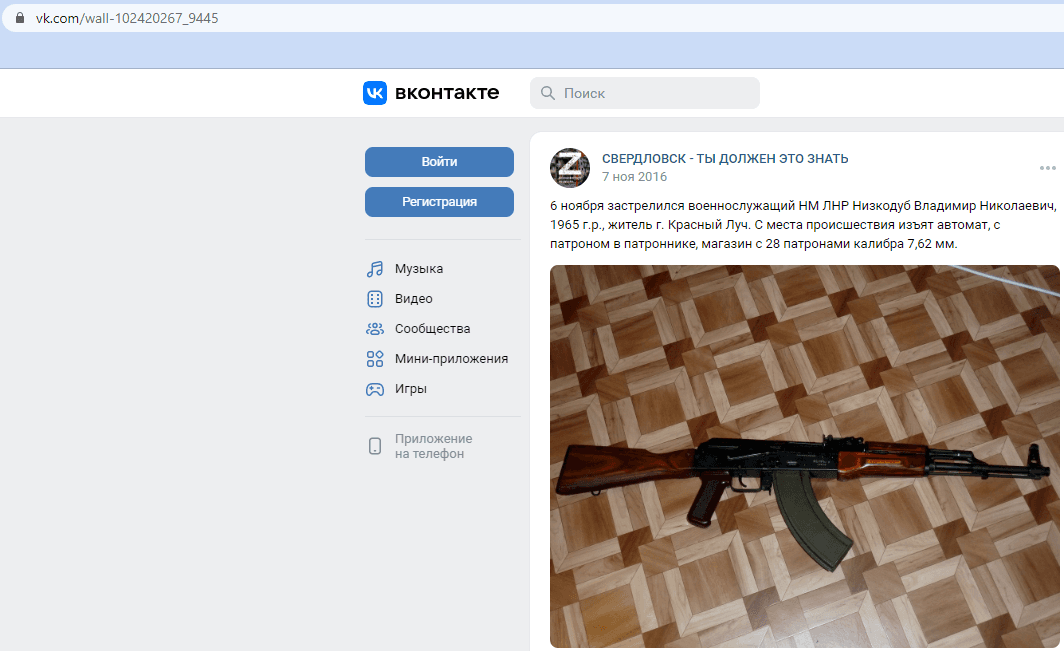Viewport: 1064px width, 651px height.
Task: Click the Регистрация button
Action: [x=439, y=202]
